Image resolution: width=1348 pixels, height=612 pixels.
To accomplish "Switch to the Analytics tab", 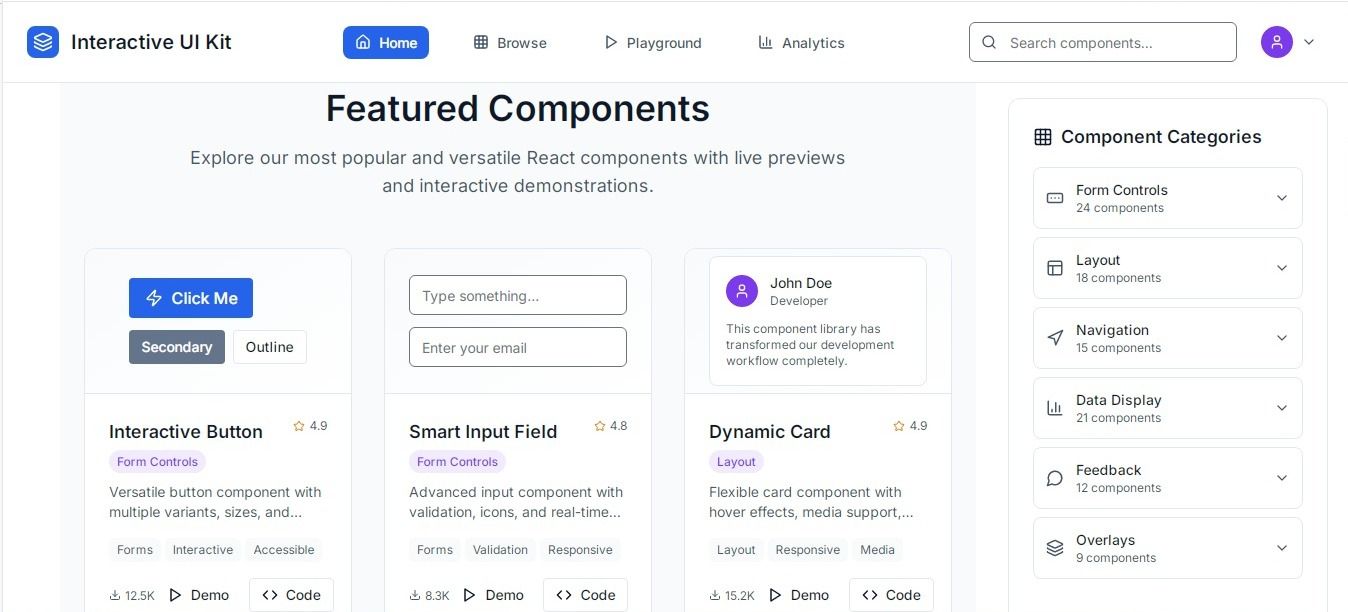I will [801, 43].
